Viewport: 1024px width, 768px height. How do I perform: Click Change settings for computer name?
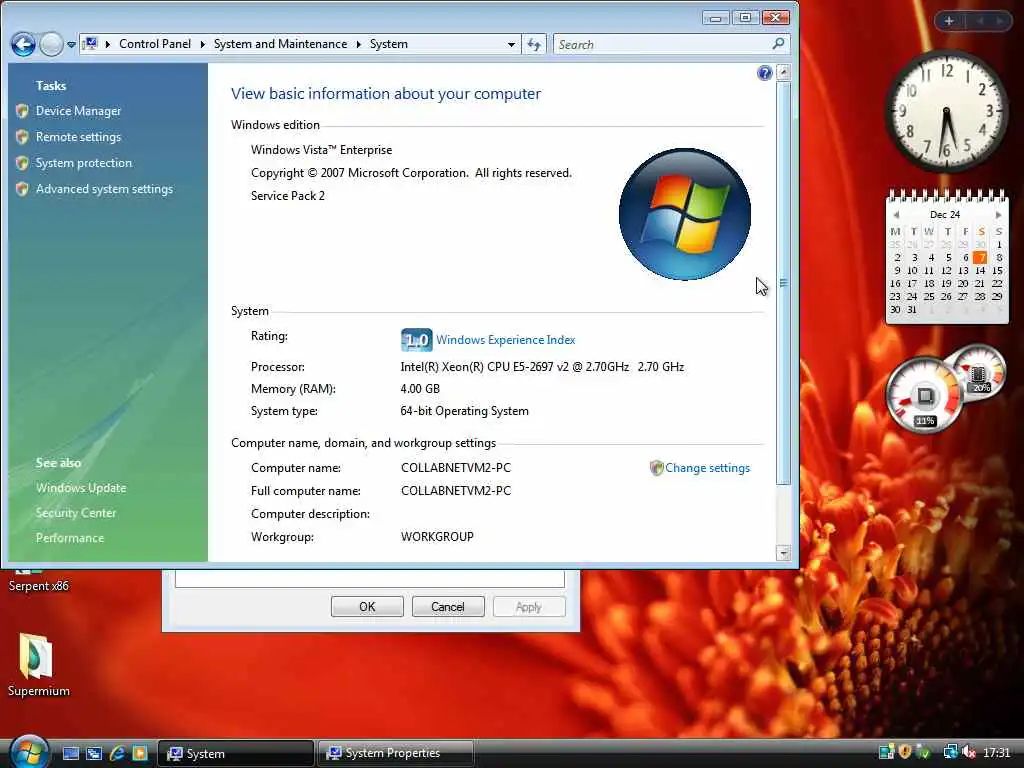(707, 468)
